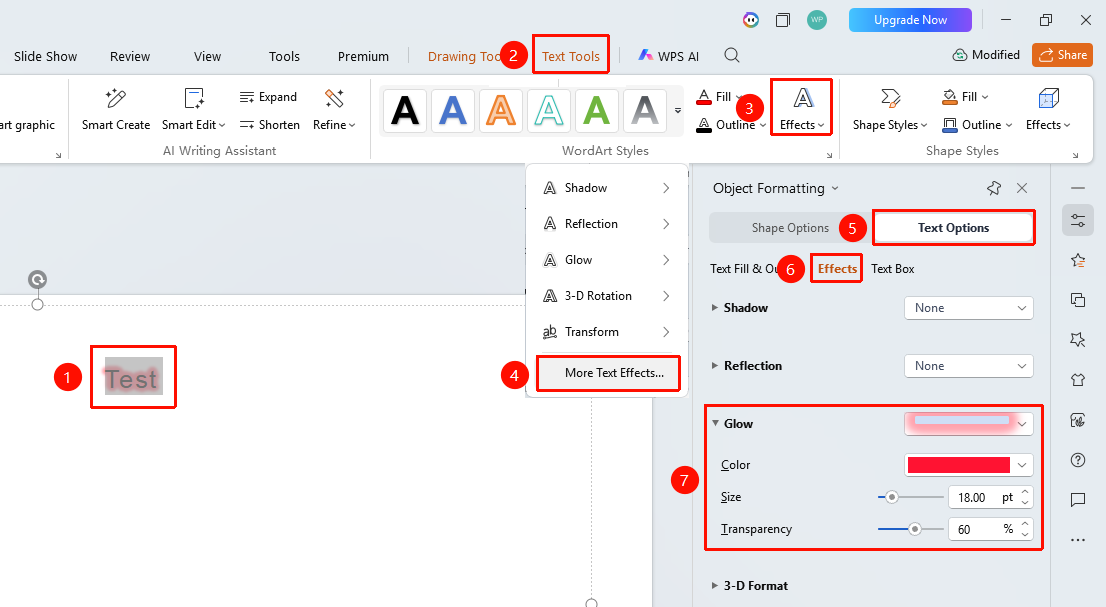Open the Reflection preset dropdown

(968, 366)
